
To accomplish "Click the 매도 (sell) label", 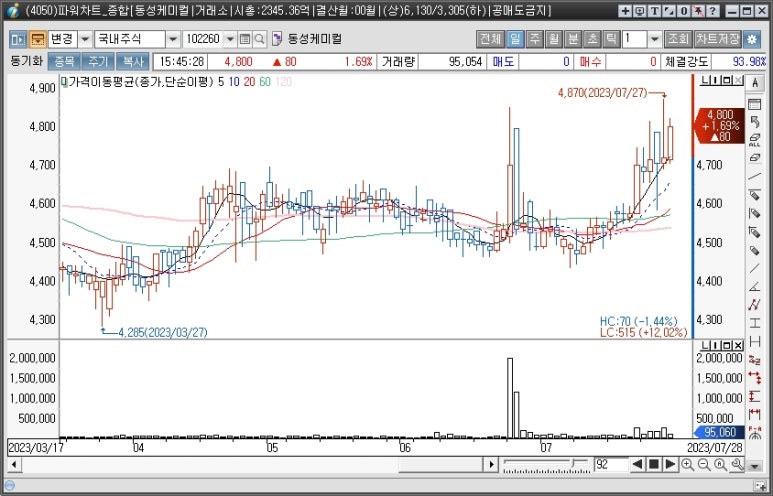I will [503, 62].
